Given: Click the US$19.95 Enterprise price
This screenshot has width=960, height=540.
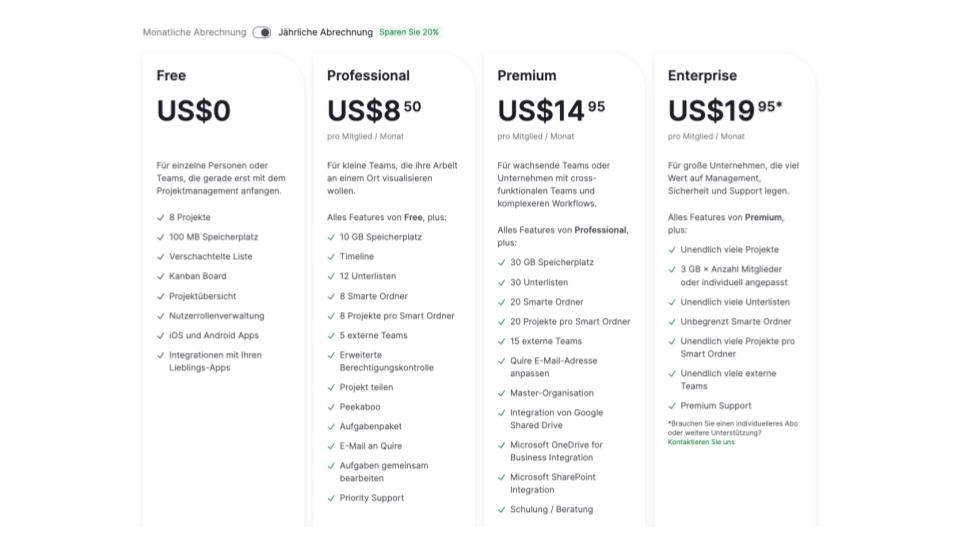Looking at the screenshot, I should [724, 109].
